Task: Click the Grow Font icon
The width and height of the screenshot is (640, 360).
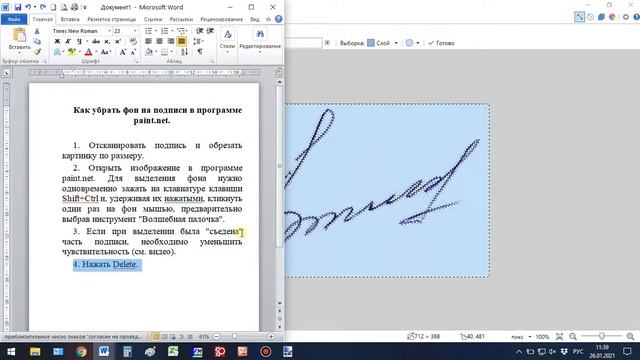Action: [122, 52]
